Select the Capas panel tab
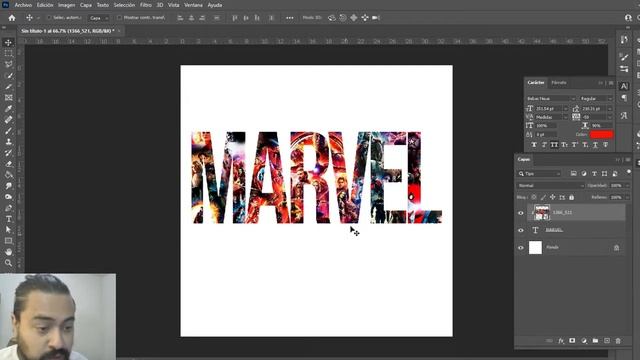Image resolution: width=640 pixels, height=360 pixels. tap(524, 159)
